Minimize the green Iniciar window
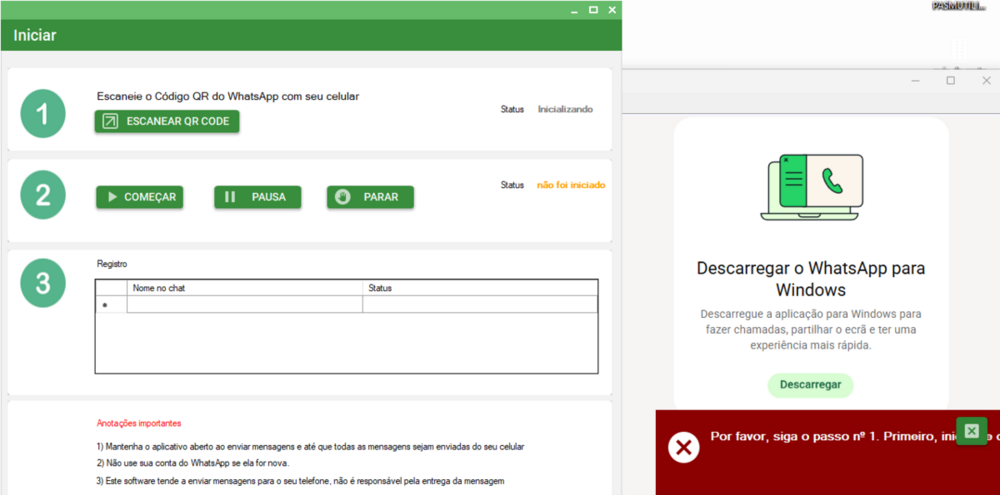Image resolution: width=1000 pixels, height=495 pixels. [x=574, y=10]
